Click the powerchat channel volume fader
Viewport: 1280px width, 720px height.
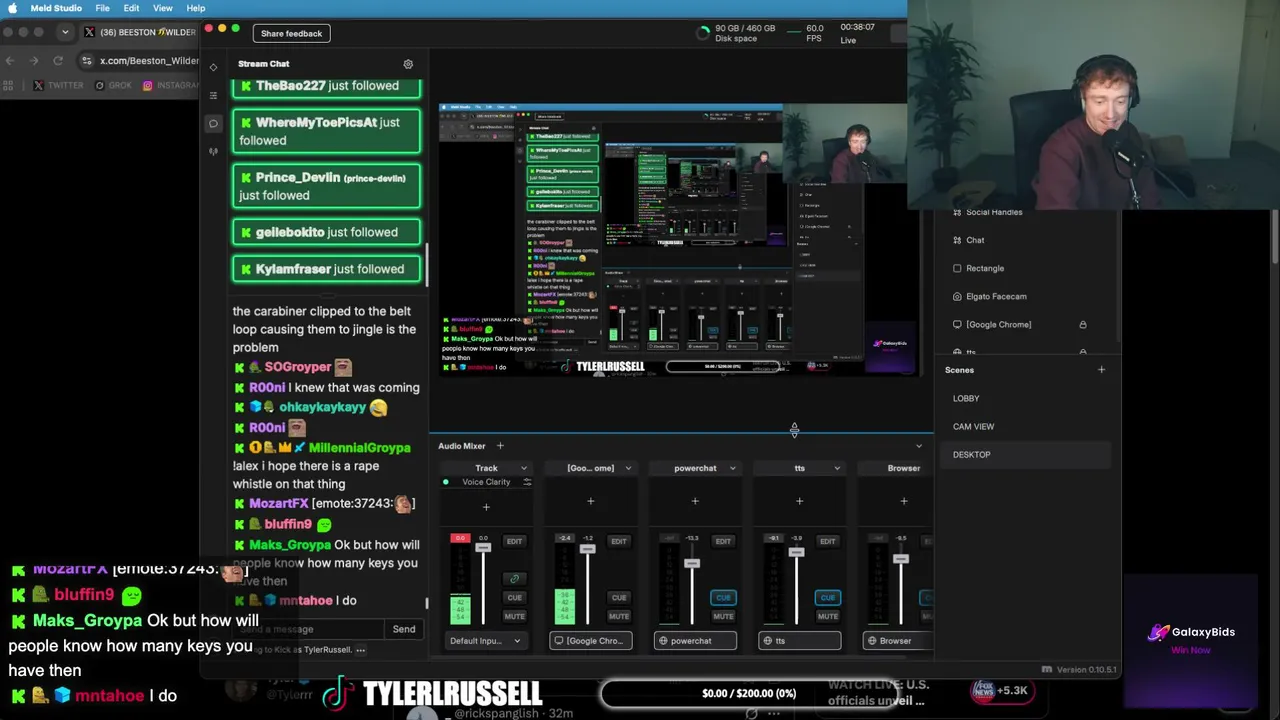tap(691, 564)
